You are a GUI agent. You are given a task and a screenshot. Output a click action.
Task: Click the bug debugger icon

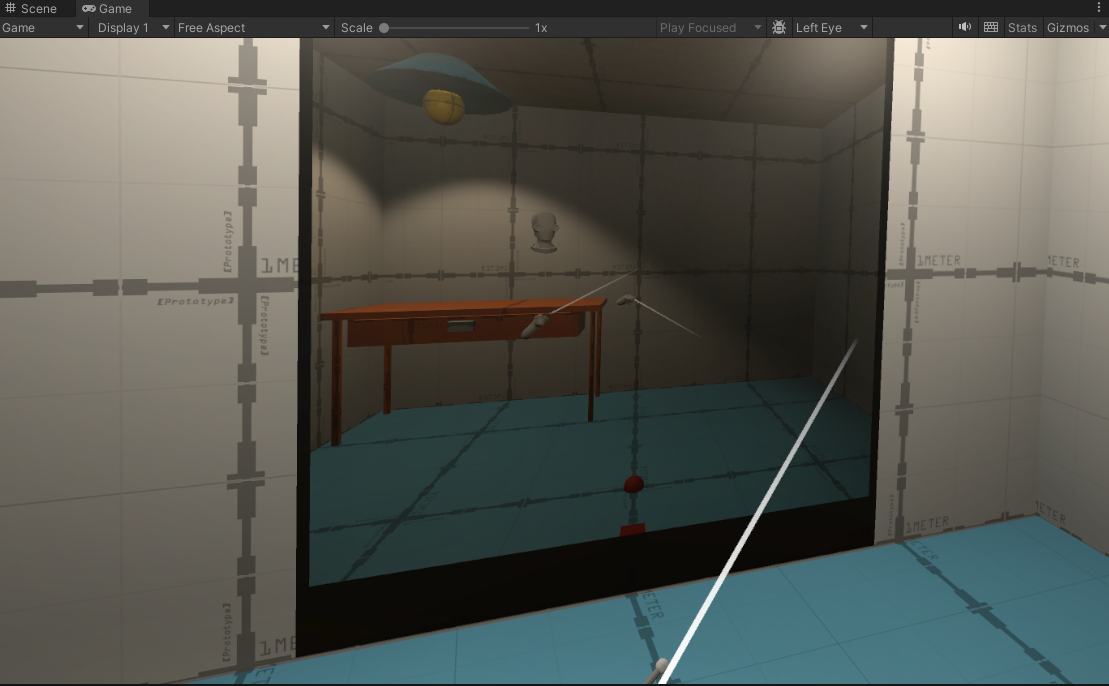pyautogui.click(x=779, y=28)
